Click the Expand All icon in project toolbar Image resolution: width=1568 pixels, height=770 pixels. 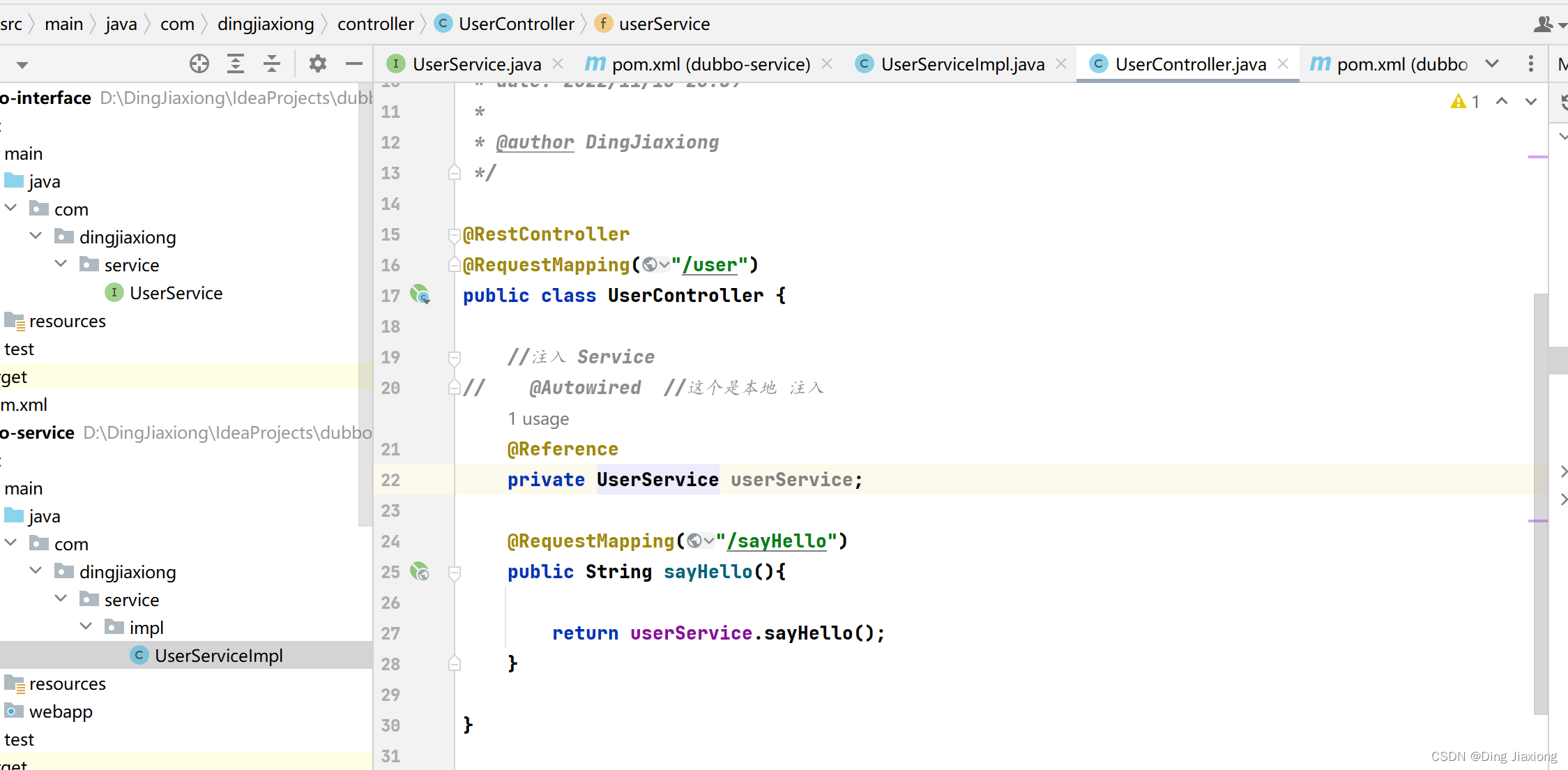click(236, 64)
